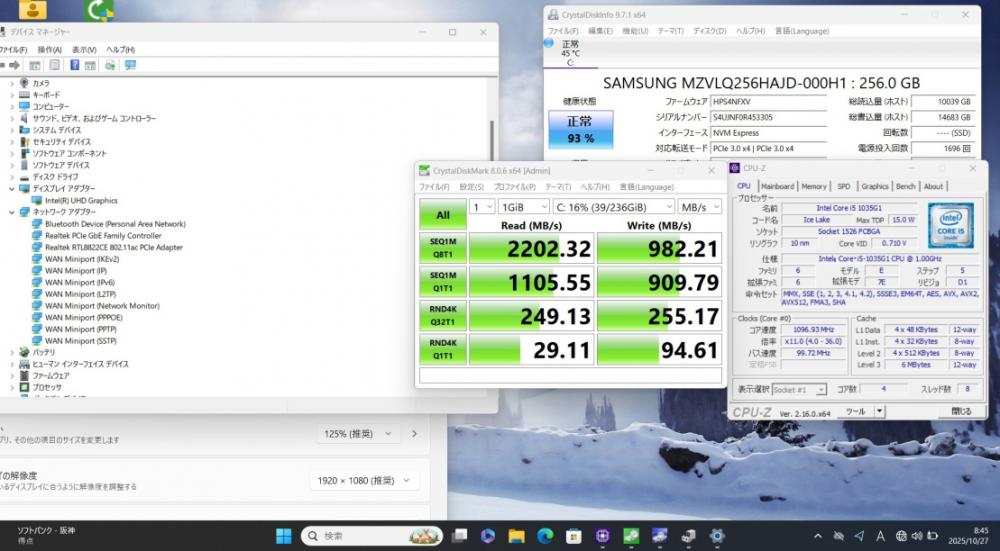Open Microsoft Store from the taskbar

pyautogui.click(x=573, y=536)
